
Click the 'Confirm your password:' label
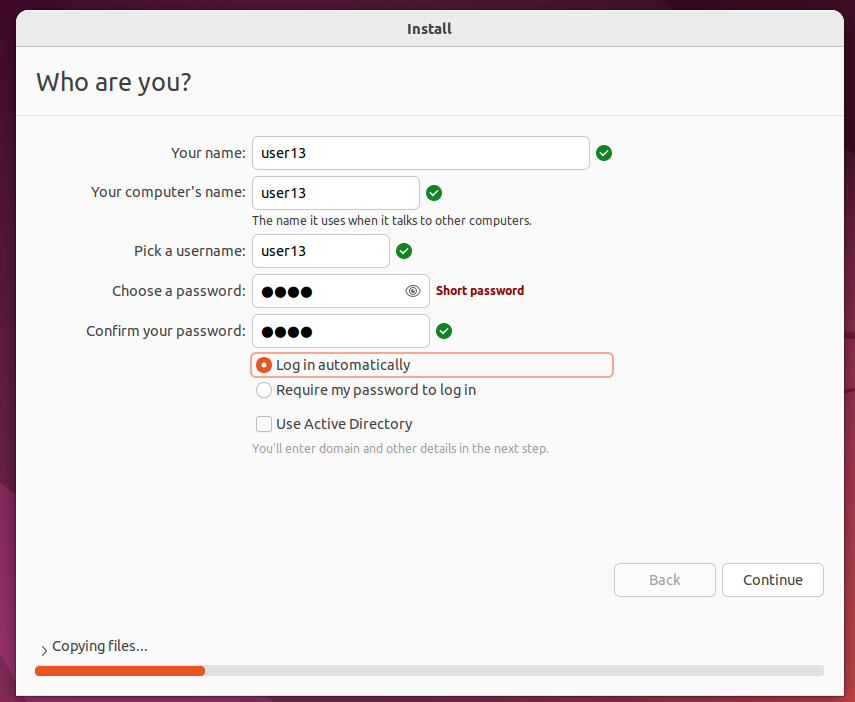tap(166, 331)
